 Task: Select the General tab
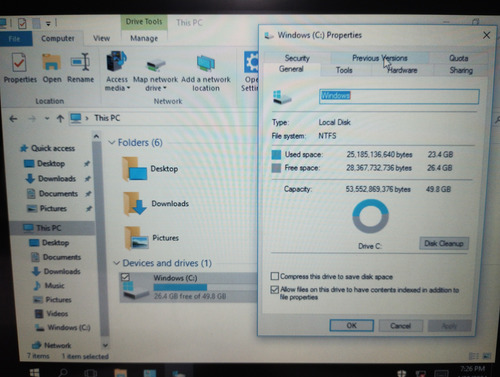pos(291,69)
